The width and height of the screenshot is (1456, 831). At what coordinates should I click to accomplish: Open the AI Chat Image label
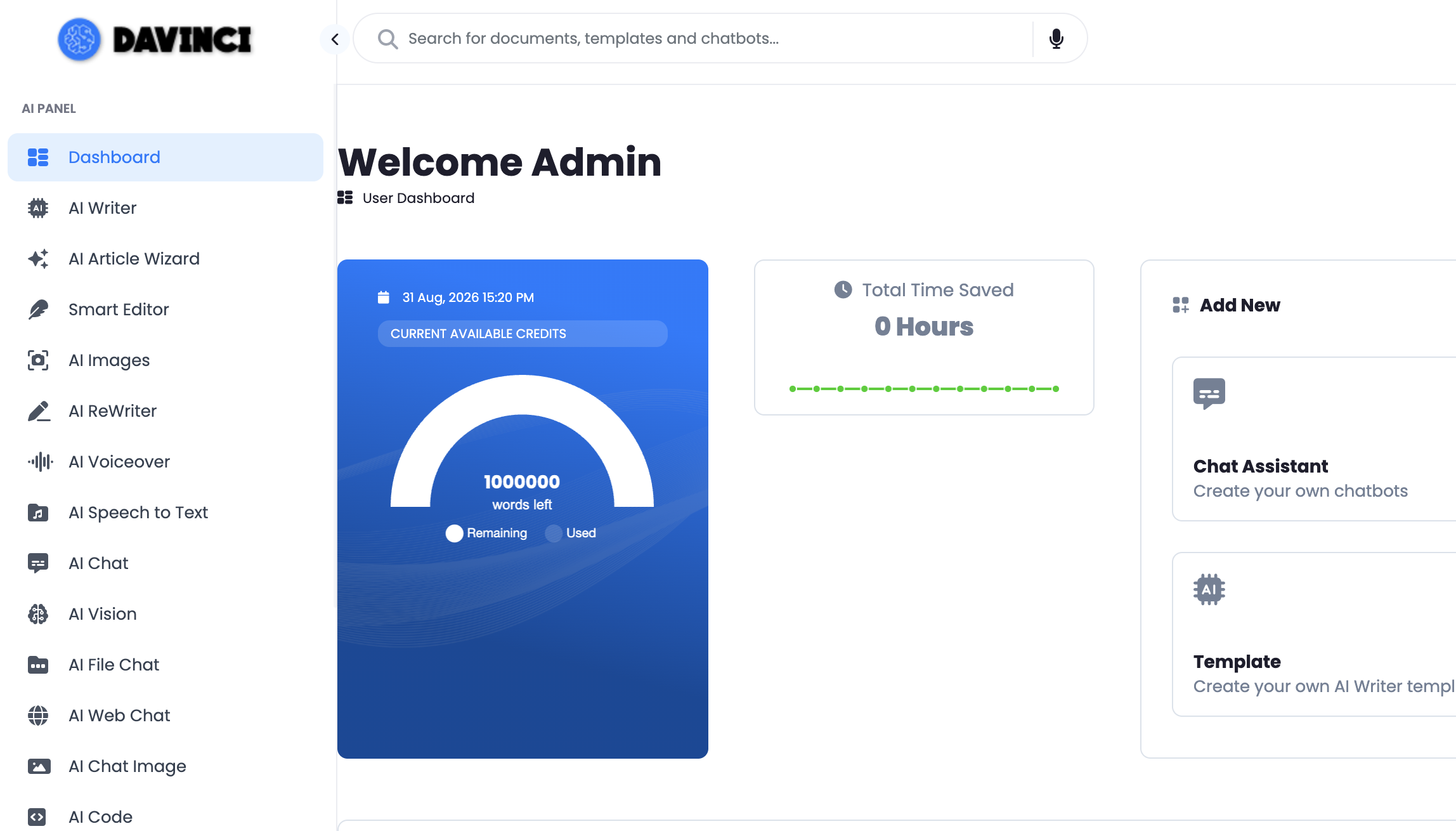click(127, 766)
